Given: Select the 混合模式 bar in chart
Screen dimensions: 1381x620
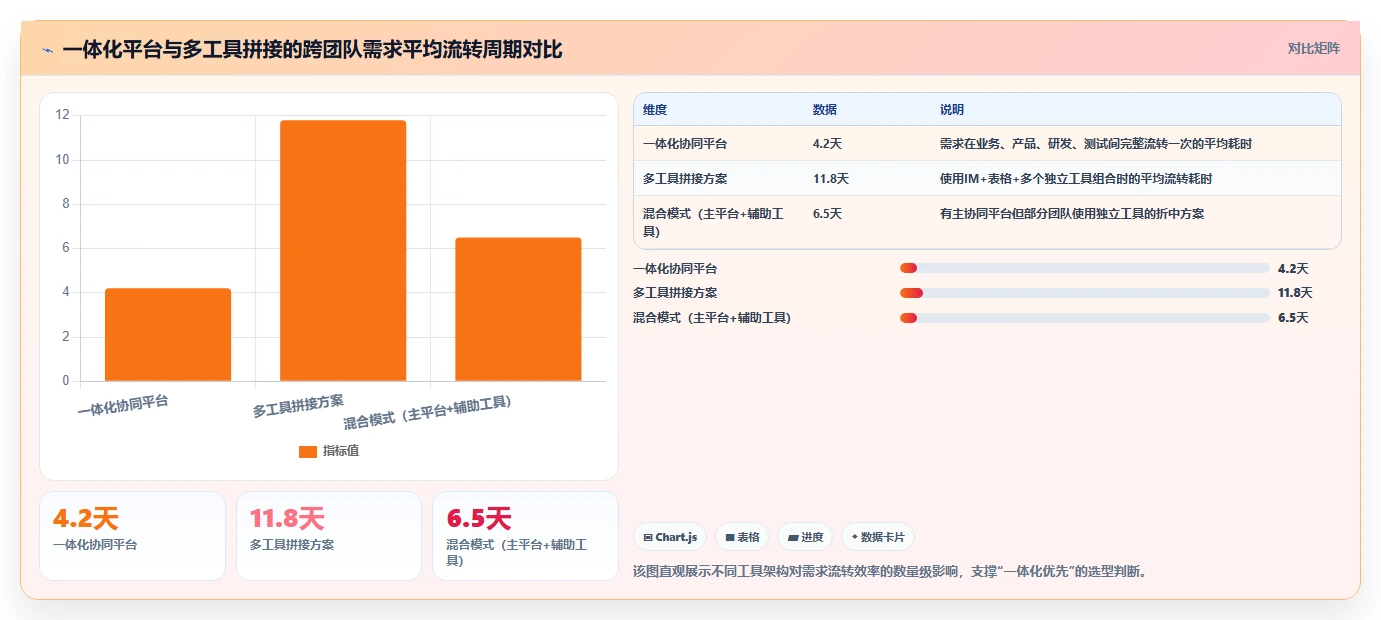Looking at the screenshot, I should pyautogui.click(x=518, y=309).
